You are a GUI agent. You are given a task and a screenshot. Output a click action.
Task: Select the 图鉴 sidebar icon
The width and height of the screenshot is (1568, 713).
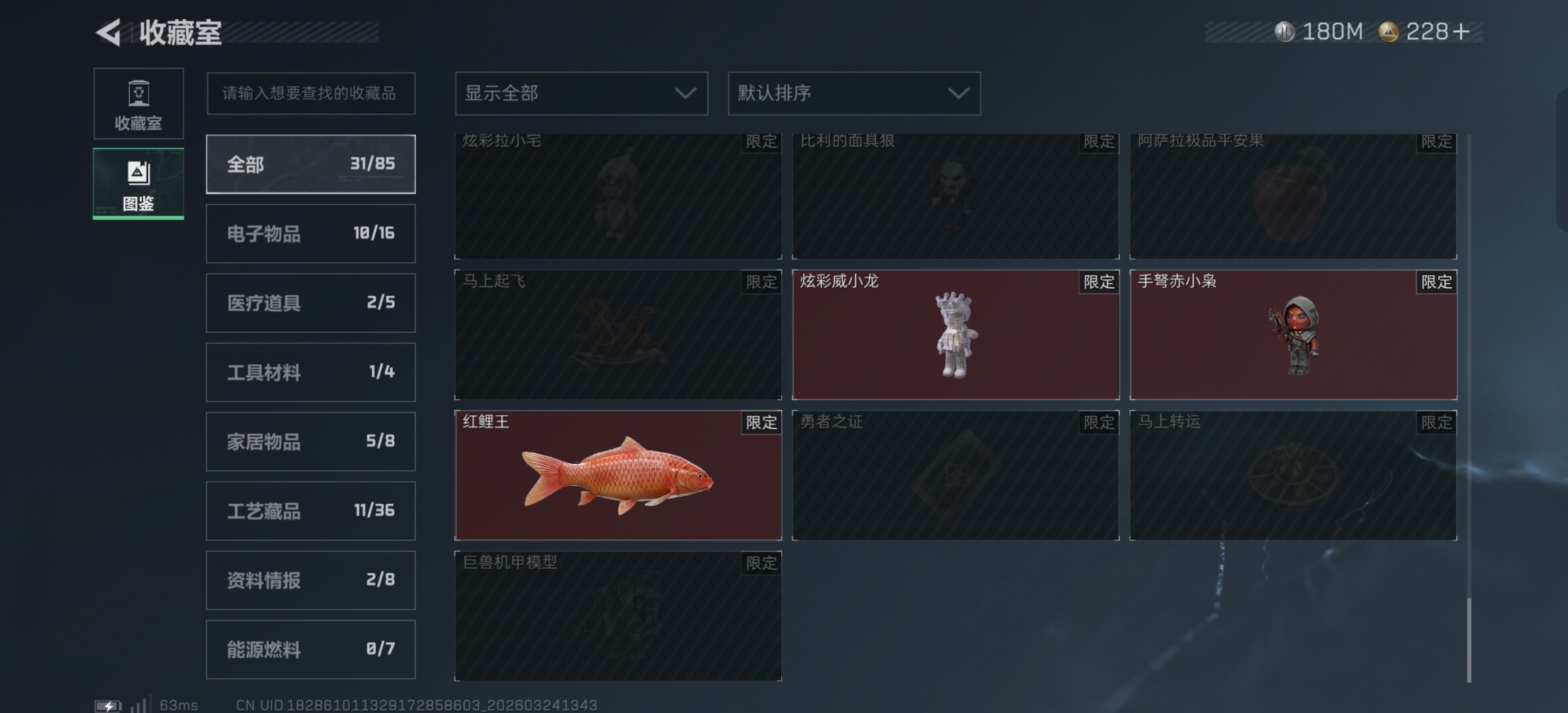click(139, 183)
